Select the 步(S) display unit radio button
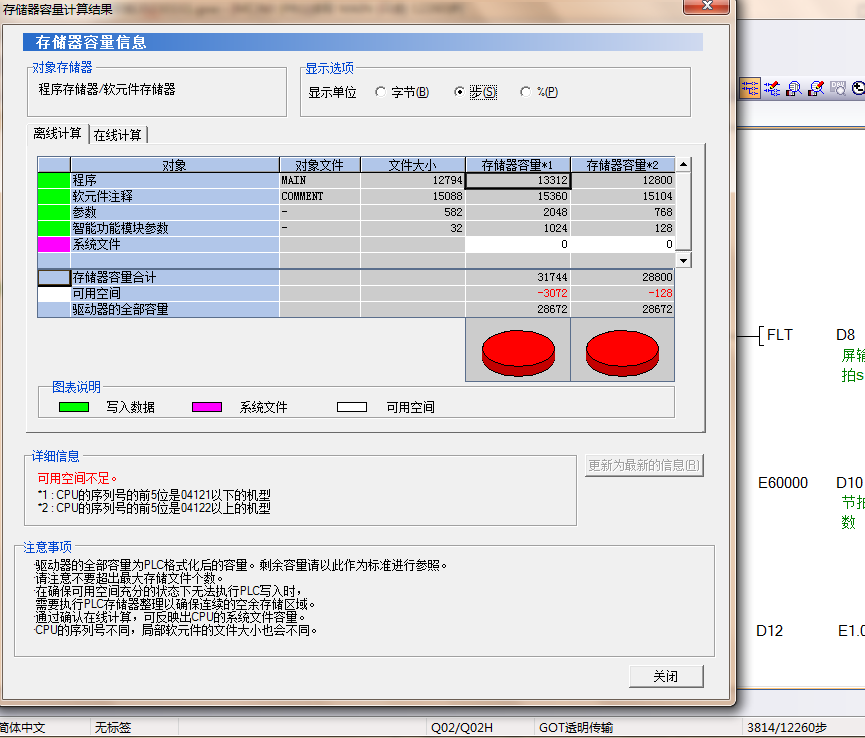Screen dimensions: 865x738 pos(460,92)
